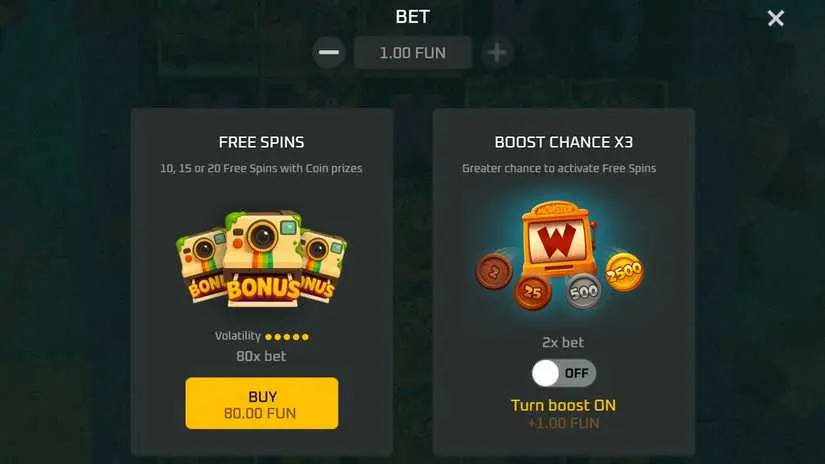The image size is (825, 464).
Task: Click the silver 500 coin
Action: coord(583,291)
